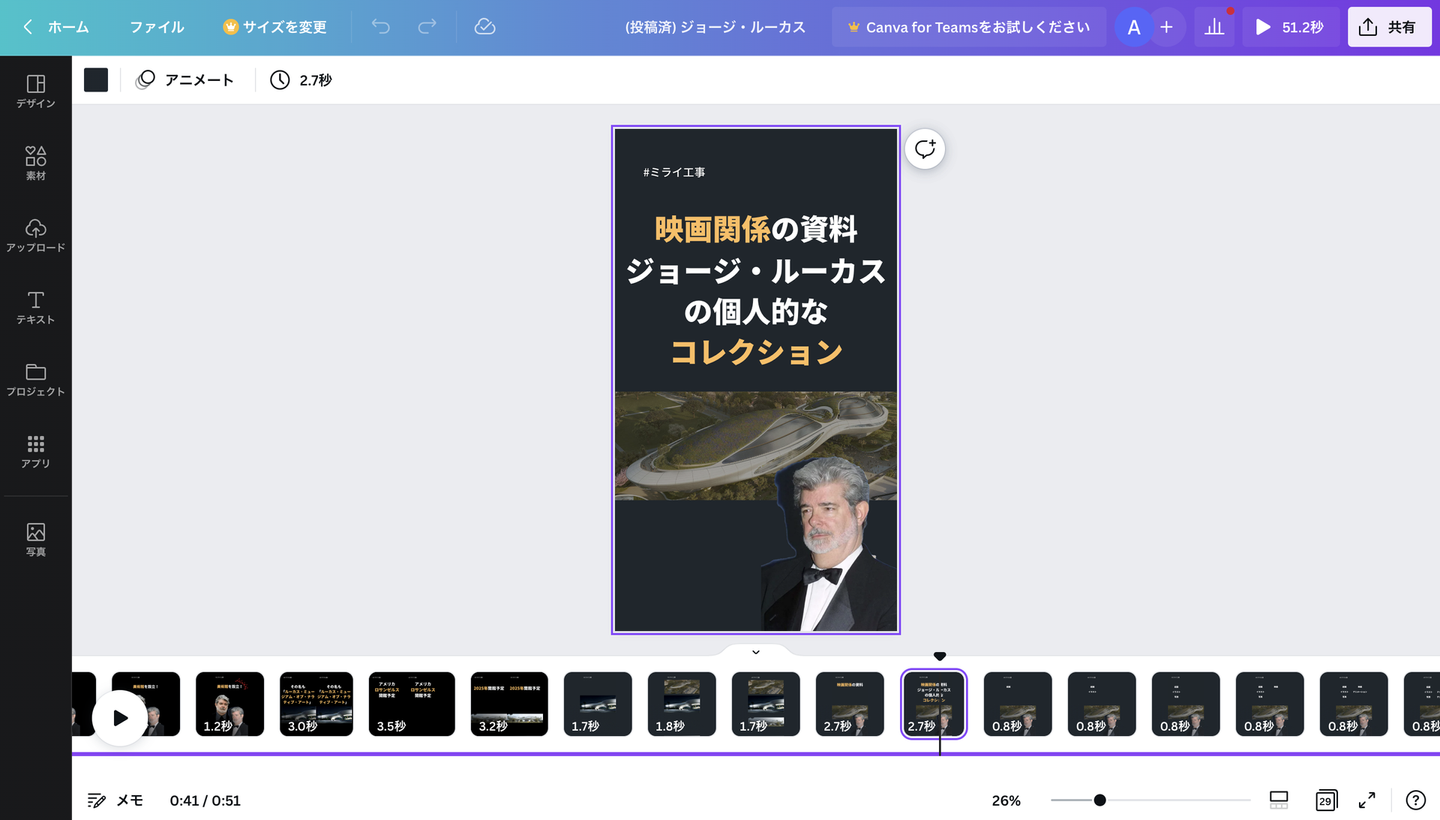Image resolution: width=1440 pixels, height=820 pixels.
Task: Open the 写真 photos panel
Action: point(36,539)
